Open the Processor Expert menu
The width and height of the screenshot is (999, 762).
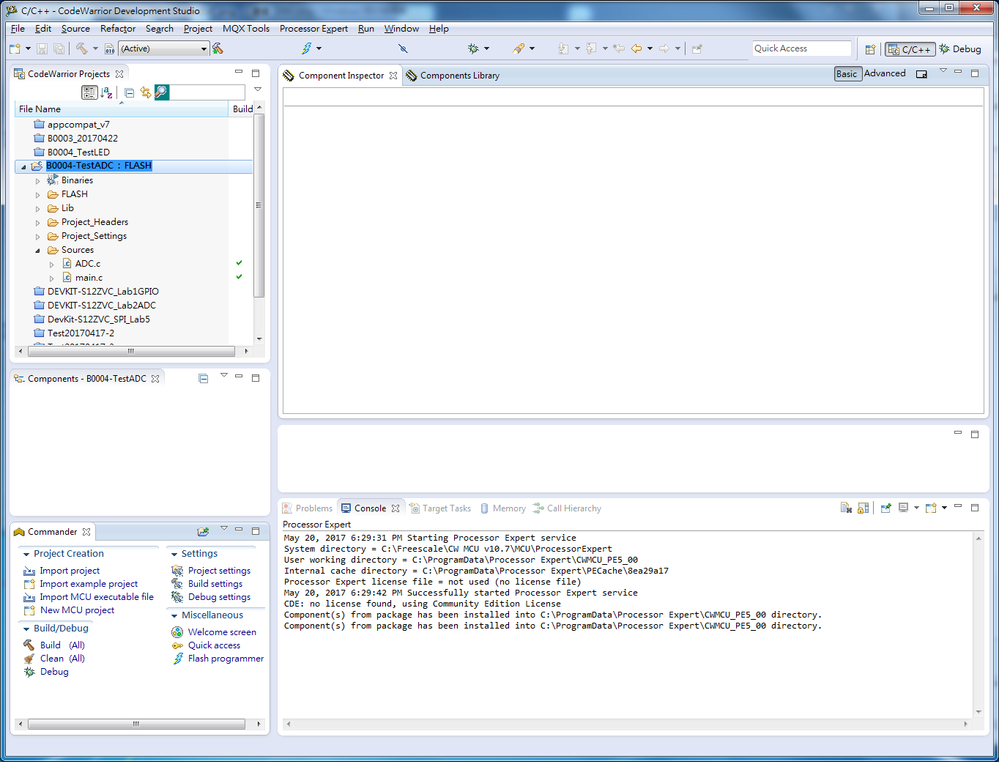tap(313, 29)
